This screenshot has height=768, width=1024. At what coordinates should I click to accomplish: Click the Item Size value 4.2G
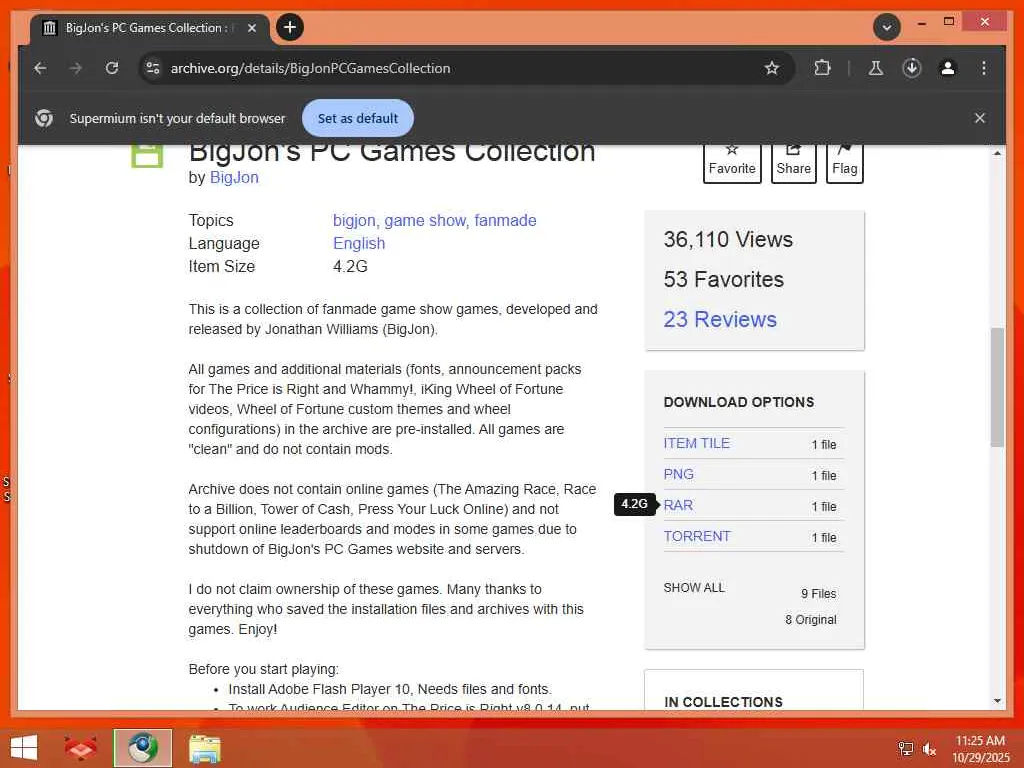pos(350,266)
